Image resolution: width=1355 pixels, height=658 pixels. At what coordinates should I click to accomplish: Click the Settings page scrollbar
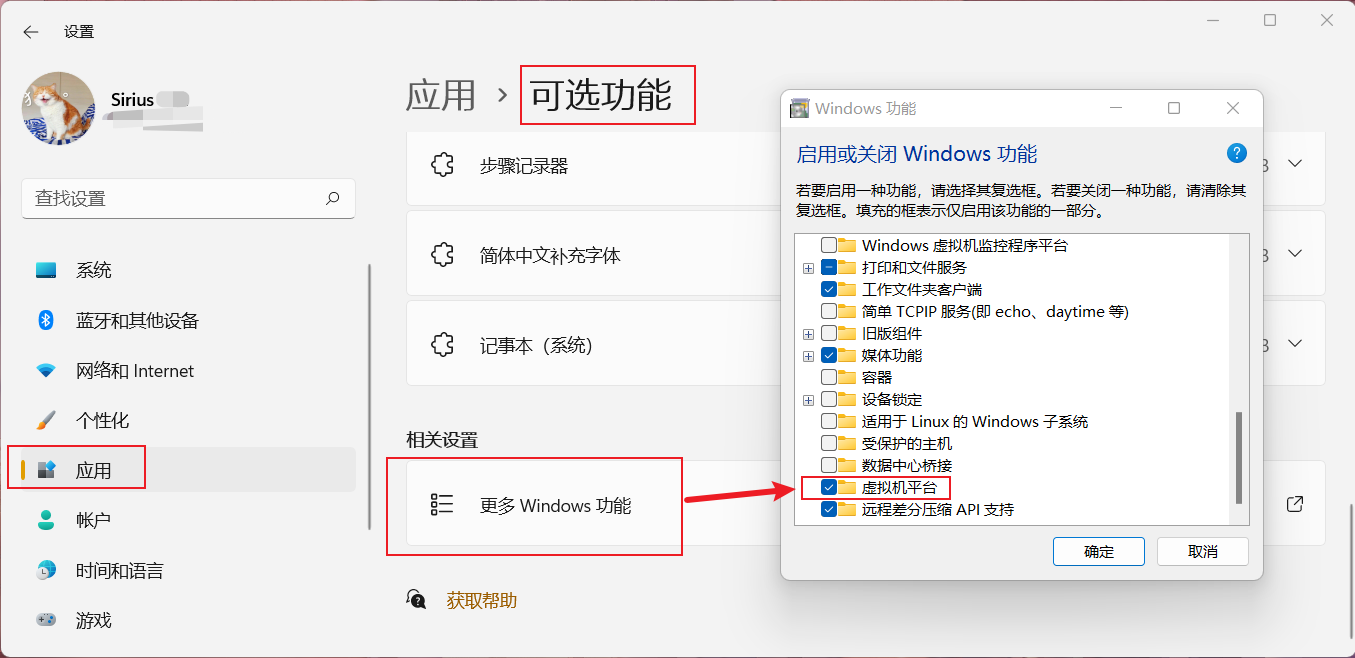1351,571
